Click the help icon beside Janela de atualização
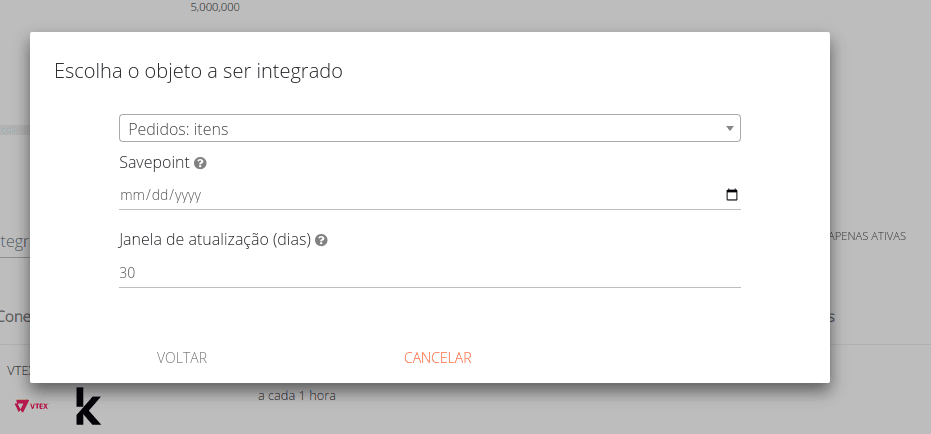The height and width of the screenshot is (434, 931). [x=322, y=240]
